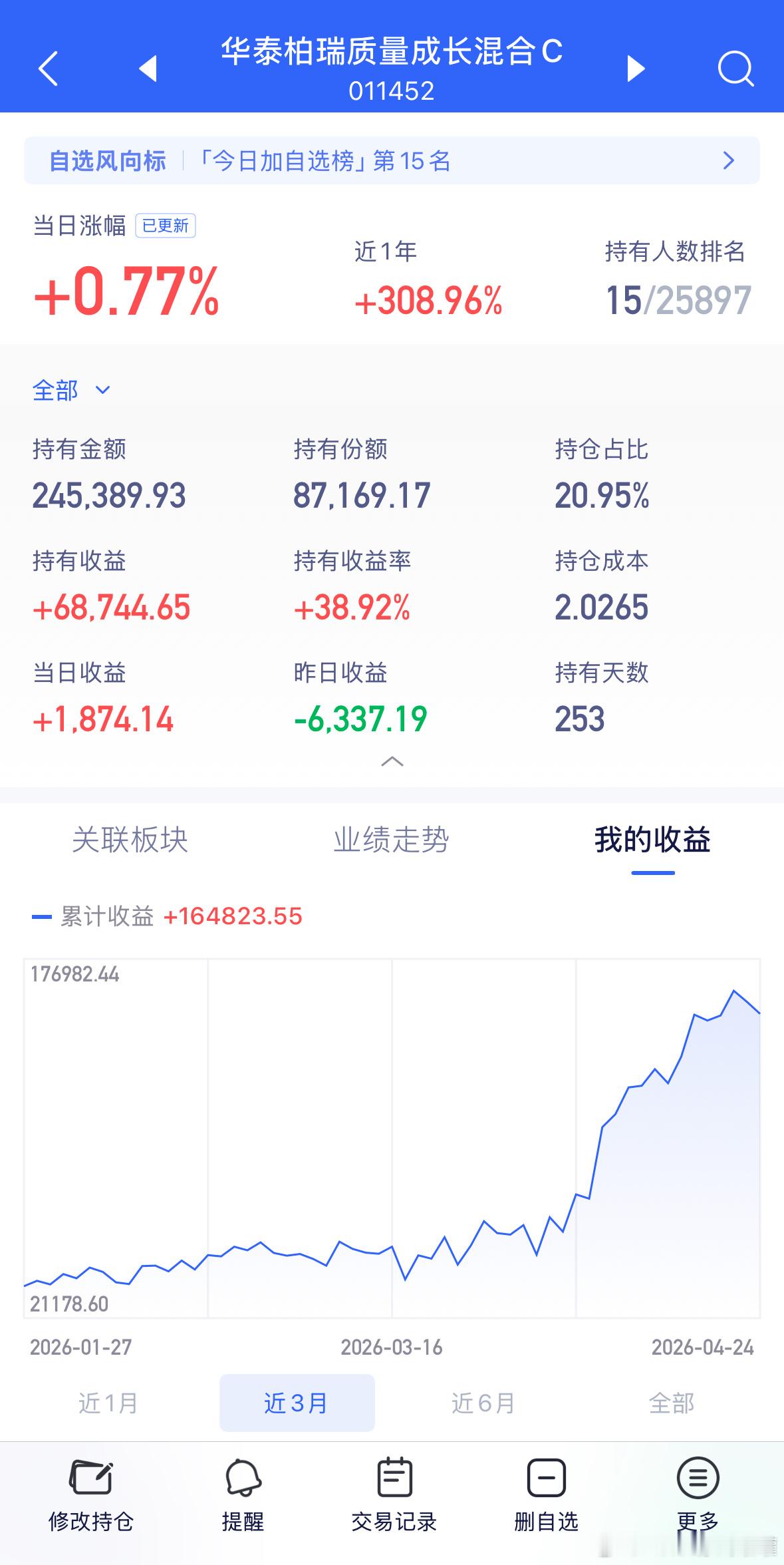Tap chart end date 2026-04-24

coord(703,1347)
